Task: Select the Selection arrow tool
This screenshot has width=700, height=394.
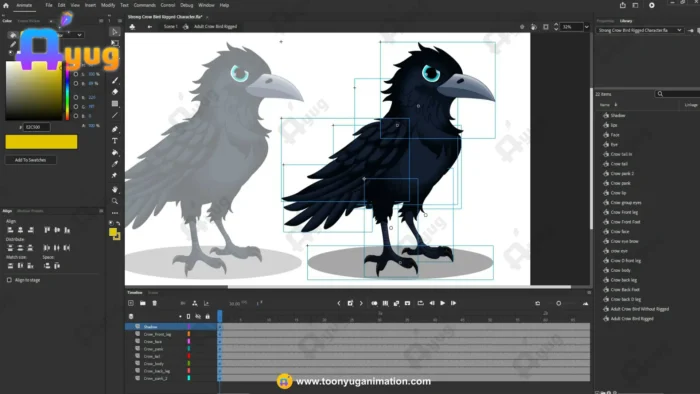Action: point(115,32)
